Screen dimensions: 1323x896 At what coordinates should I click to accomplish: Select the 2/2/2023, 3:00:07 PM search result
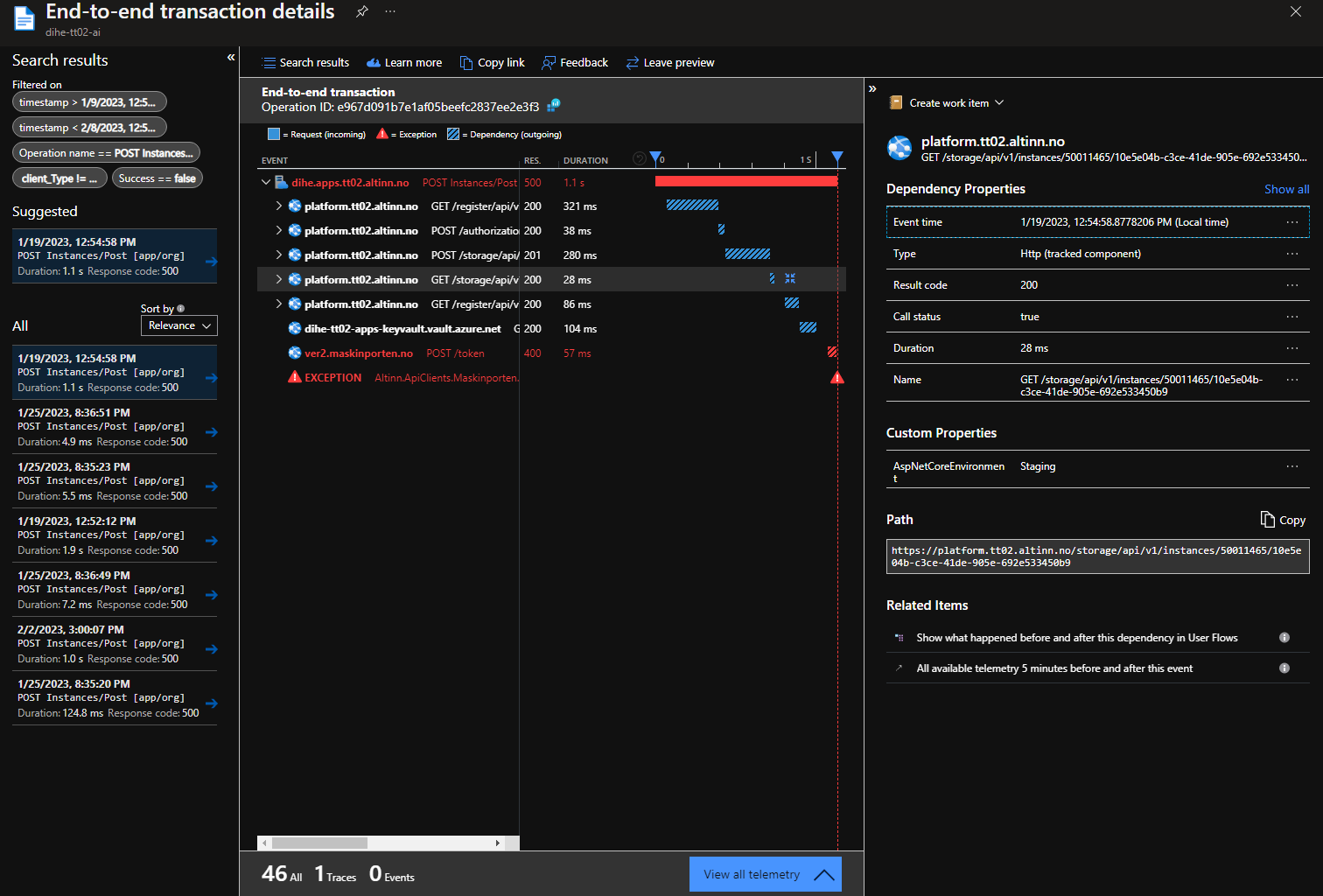(114, 644)
